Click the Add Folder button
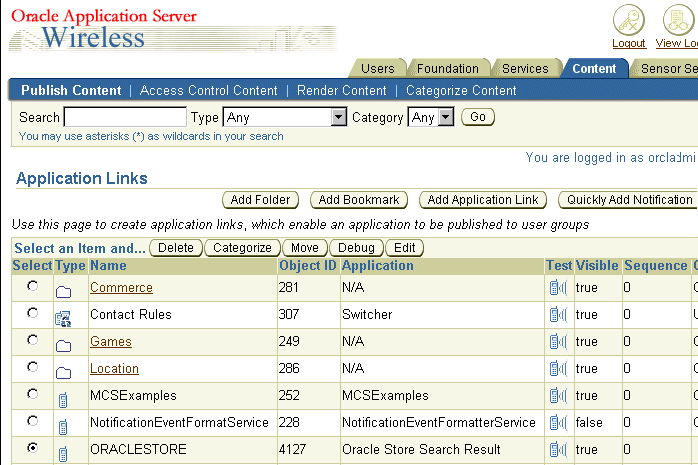 pos(260,200)
